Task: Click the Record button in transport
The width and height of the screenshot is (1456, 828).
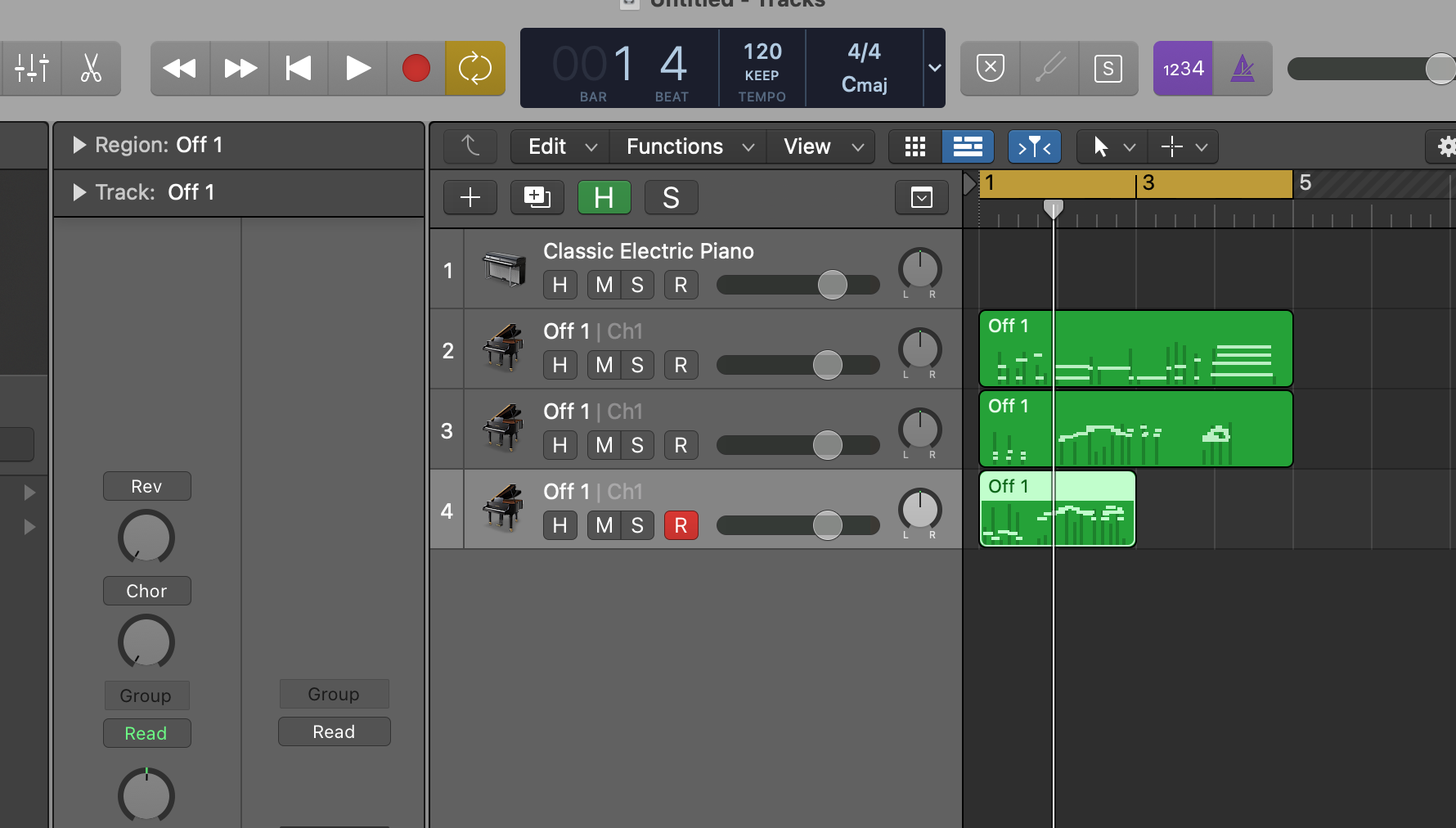Action: pos(416,69)
